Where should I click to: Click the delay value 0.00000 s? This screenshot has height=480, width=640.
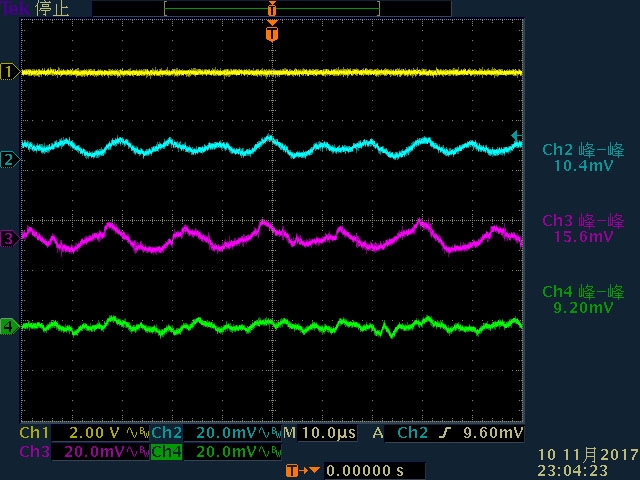pos(365,471)
